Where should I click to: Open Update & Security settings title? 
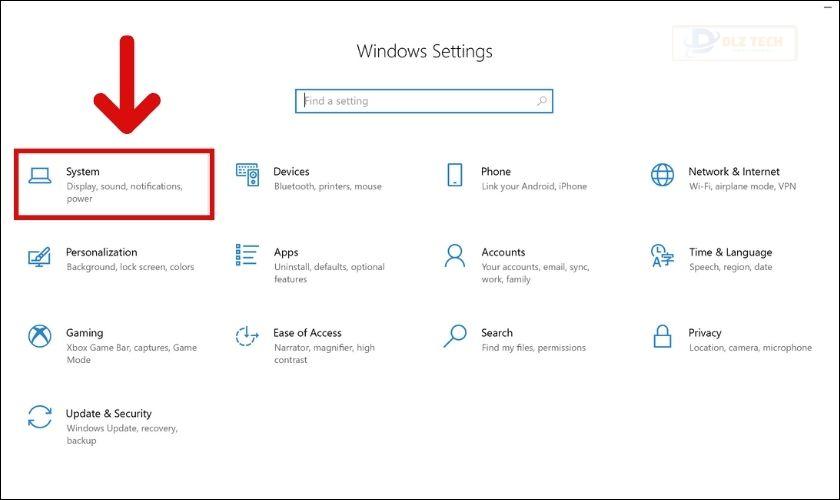pyautogui.click(x=109, y=413)
